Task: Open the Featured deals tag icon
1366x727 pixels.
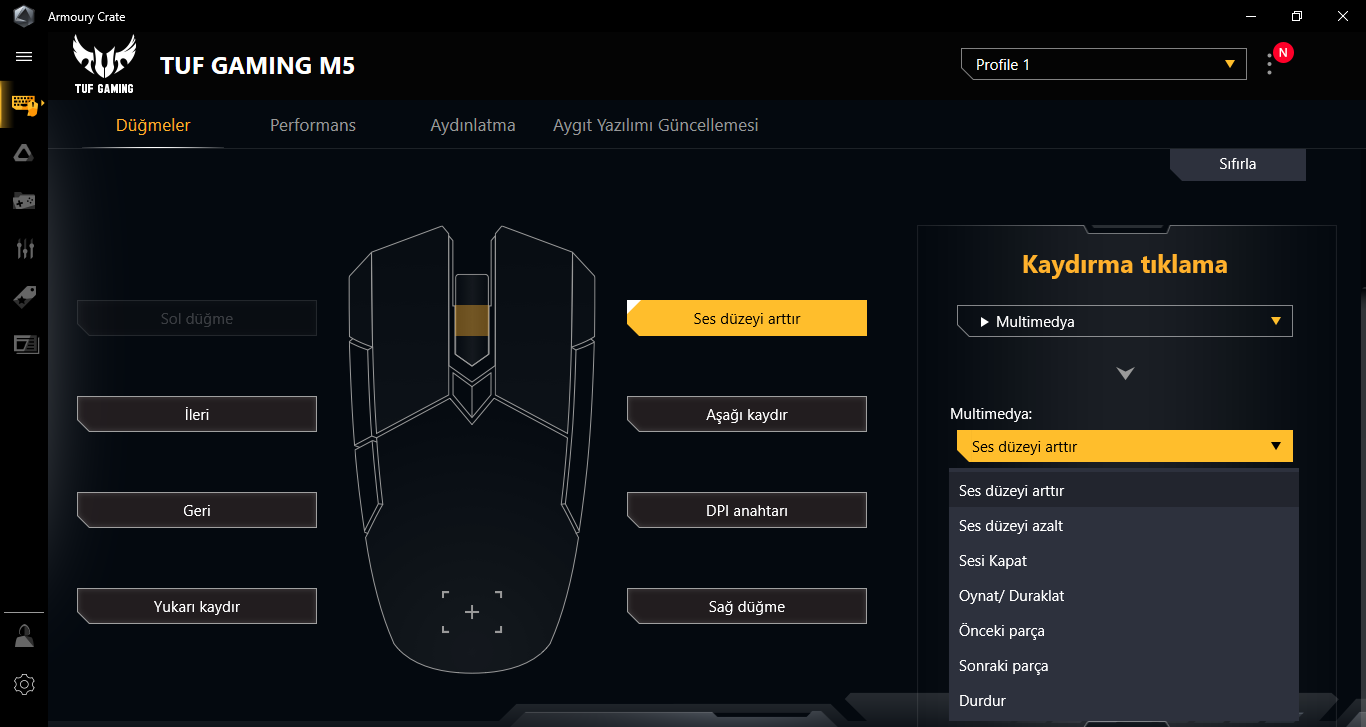Action: point(24,297)
